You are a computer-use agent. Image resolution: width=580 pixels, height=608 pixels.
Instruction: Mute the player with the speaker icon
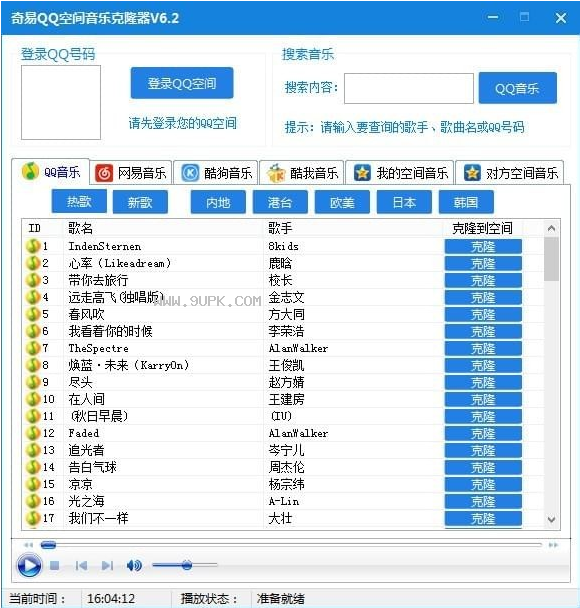pos(134,566)
